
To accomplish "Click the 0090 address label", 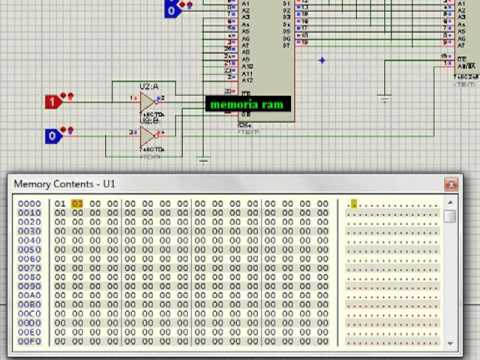I will 29,286.
